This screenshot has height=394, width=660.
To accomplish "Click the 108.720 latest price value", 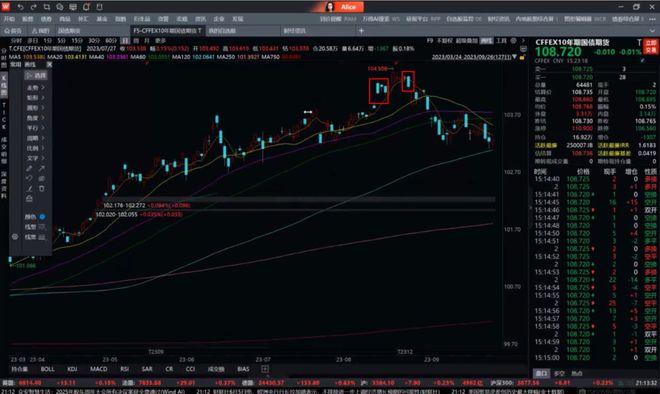I will [x=558, y=52].
